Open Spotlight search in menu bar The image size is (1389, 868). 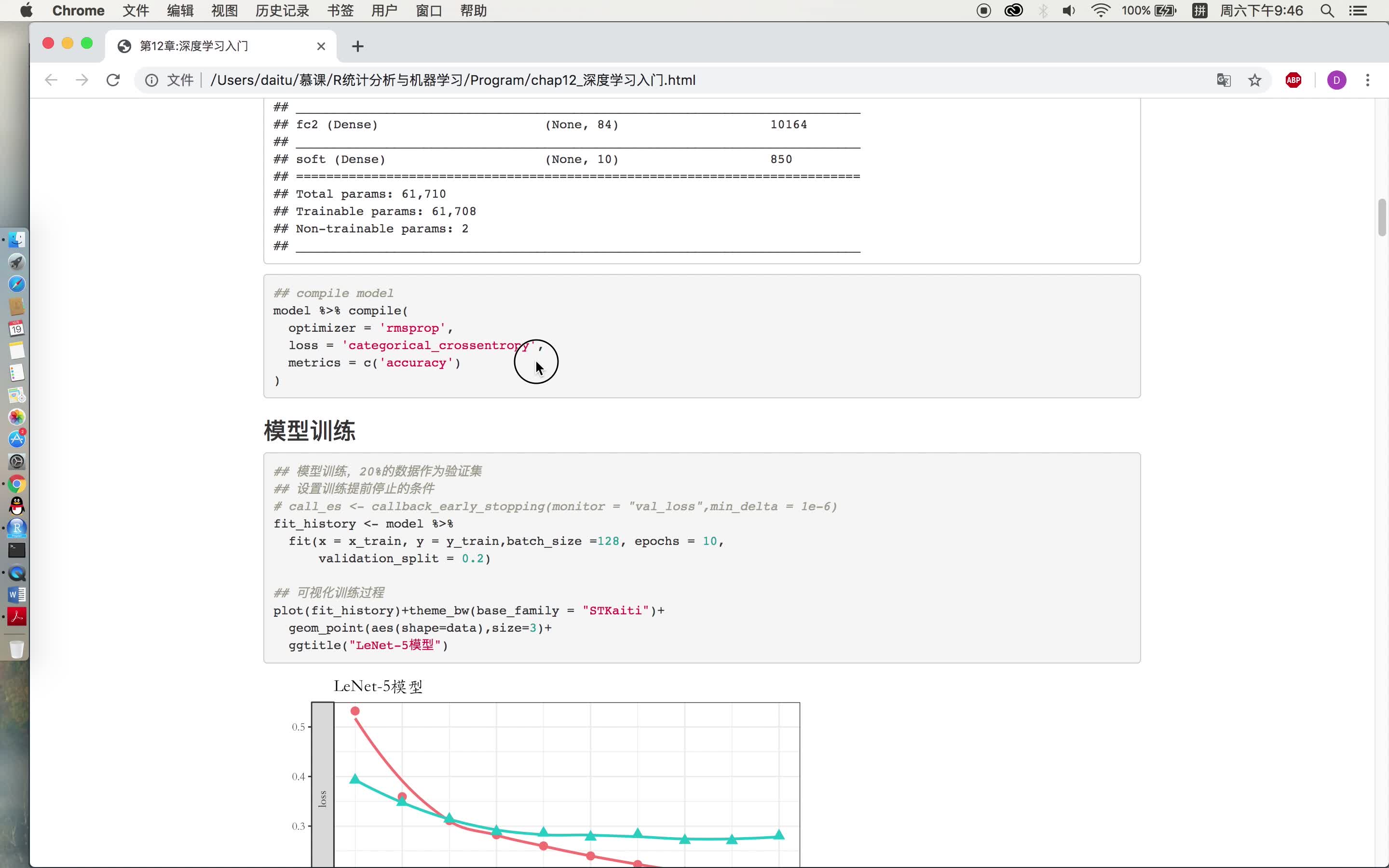(1326, 11)
